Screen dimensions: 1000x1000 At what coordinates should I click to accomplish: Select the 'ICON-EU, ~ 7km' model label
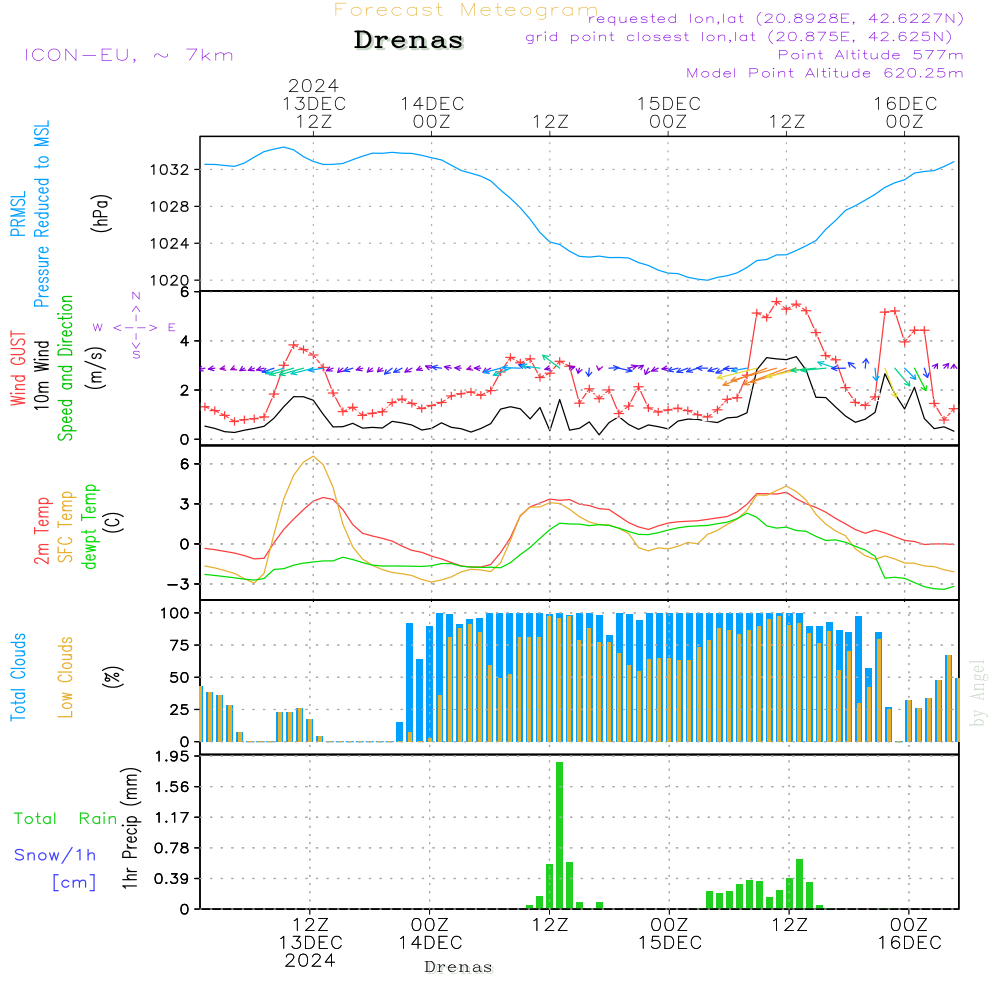(x=129, y=55)
